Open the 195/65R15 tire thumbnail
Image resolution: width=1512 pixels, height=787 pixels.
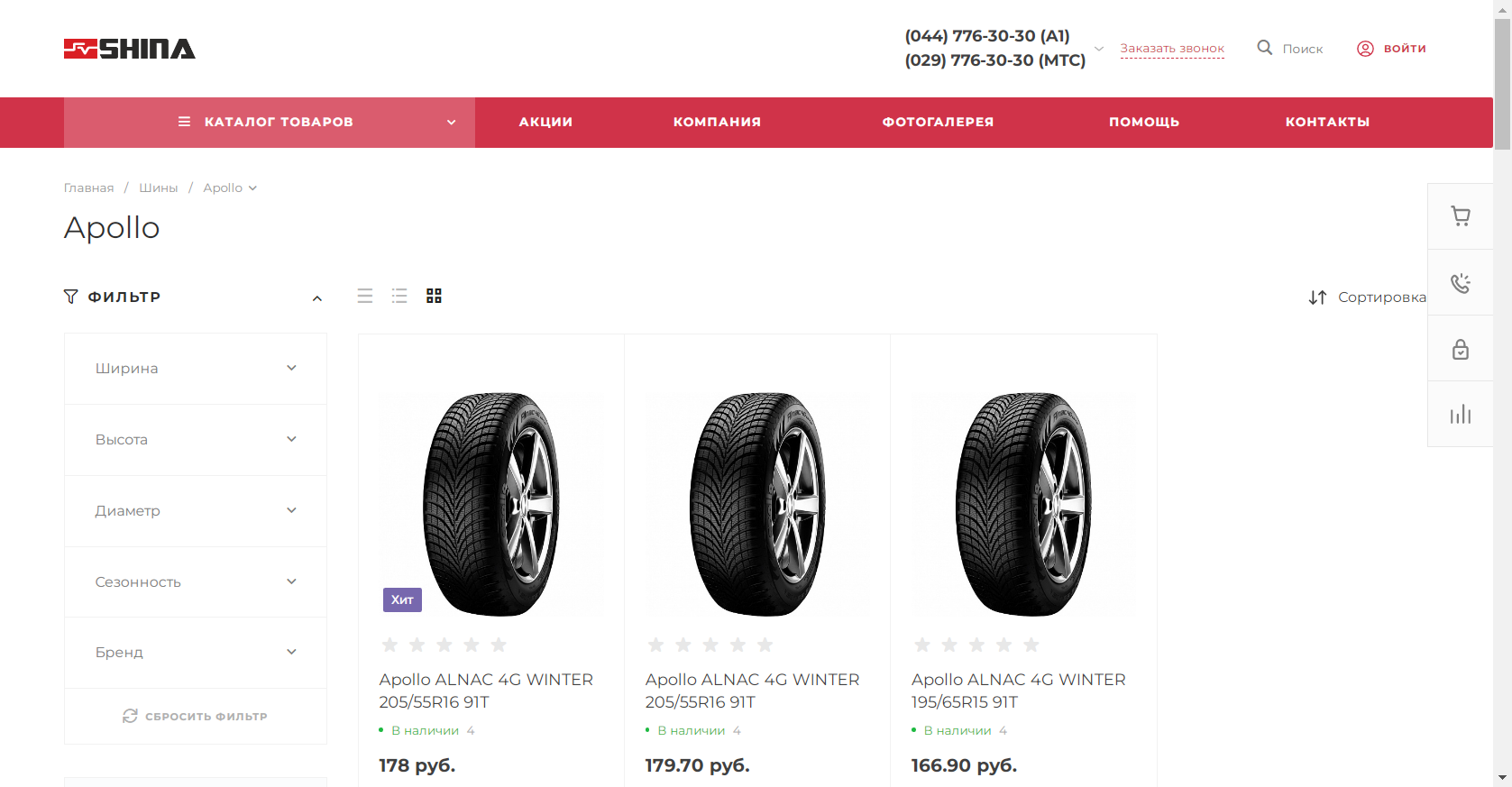(1023, 505)
